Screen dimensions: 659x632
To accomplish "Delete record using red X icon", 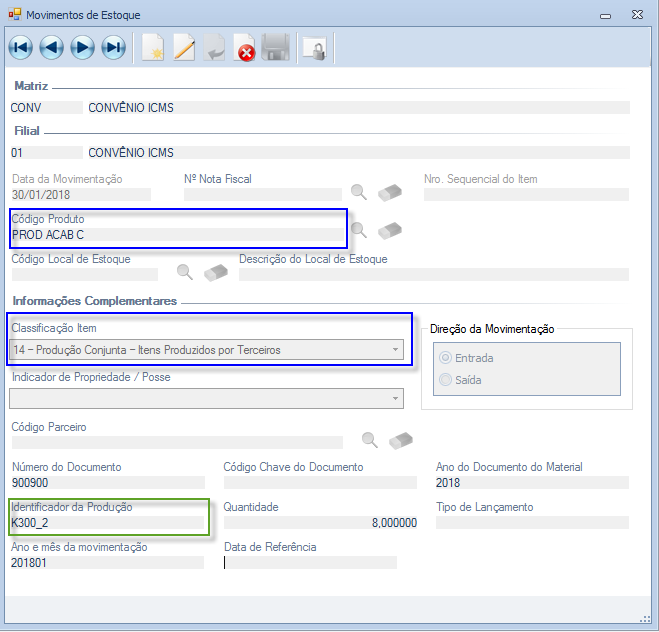I will 245,47.
